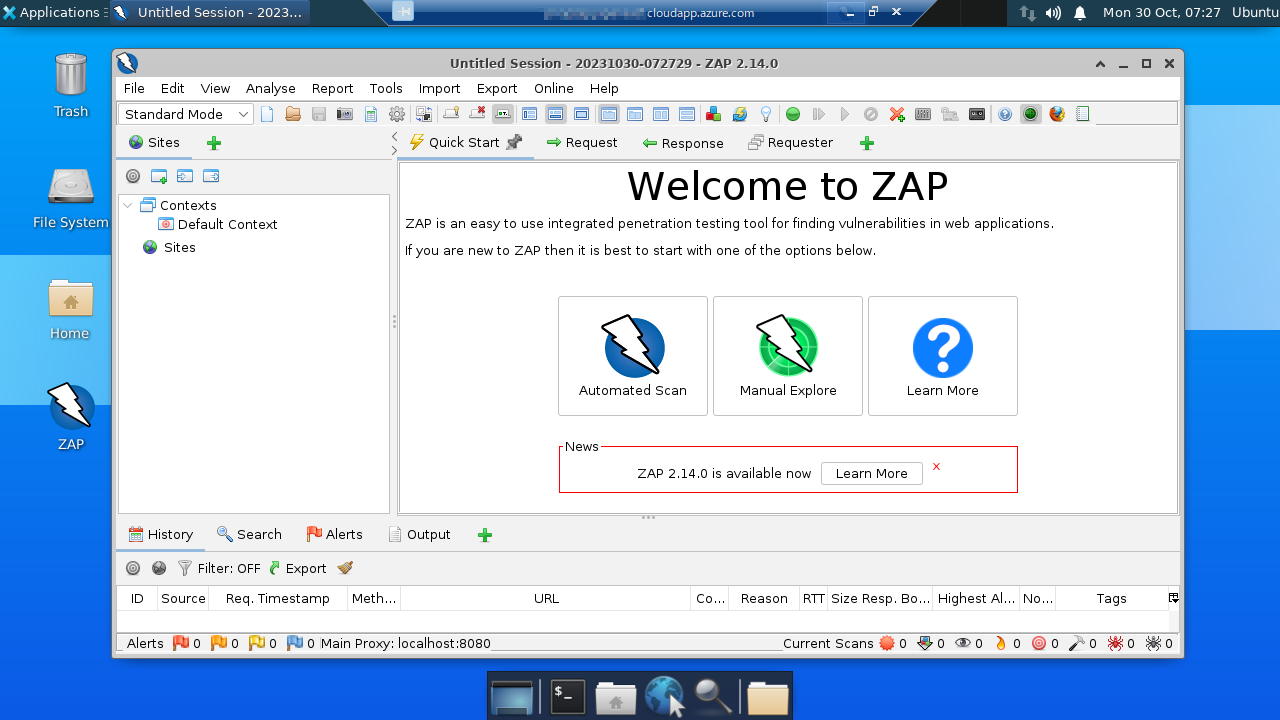Open the Standard Mode dropdown

185,114
